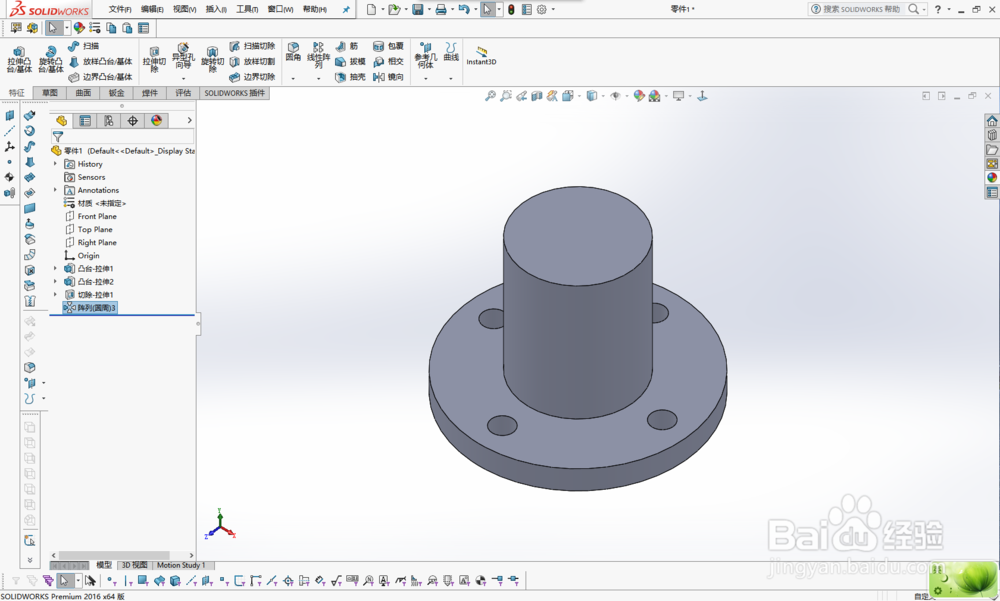Open the 视图(V) menu

(184, 9)
